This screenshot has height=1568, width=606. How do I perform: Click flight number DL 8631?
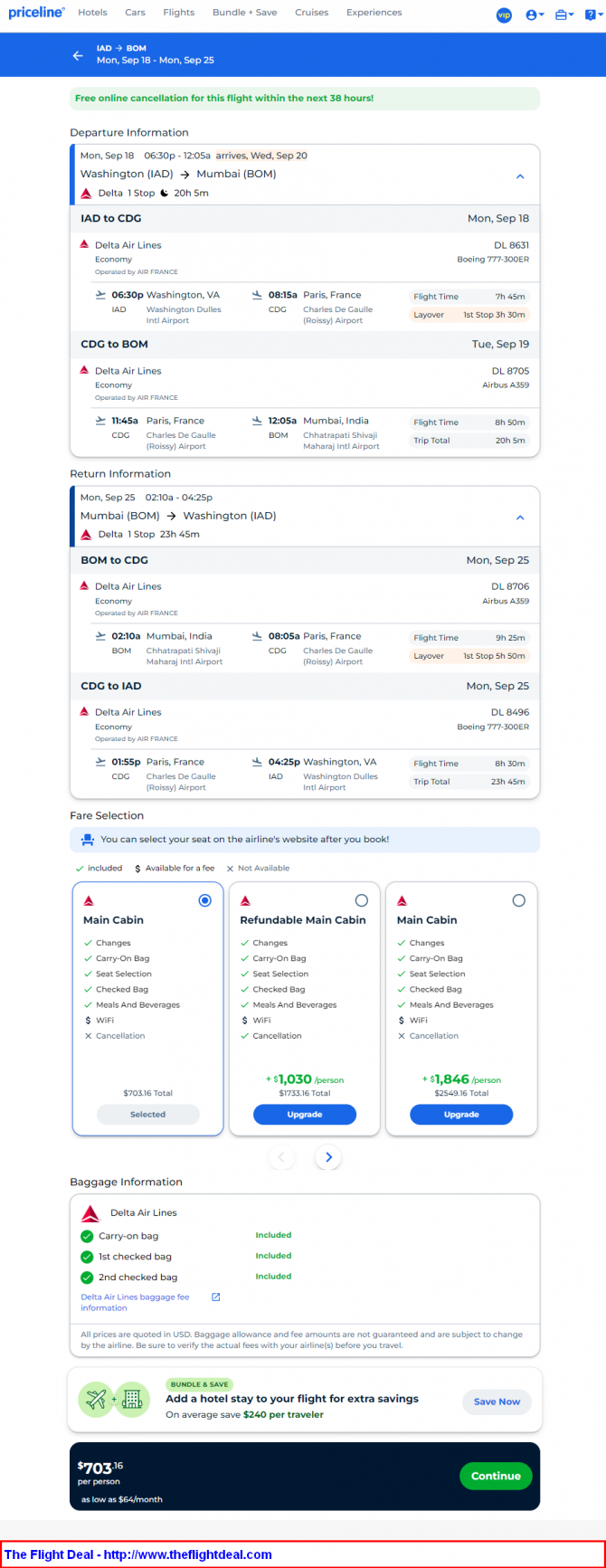511,245
